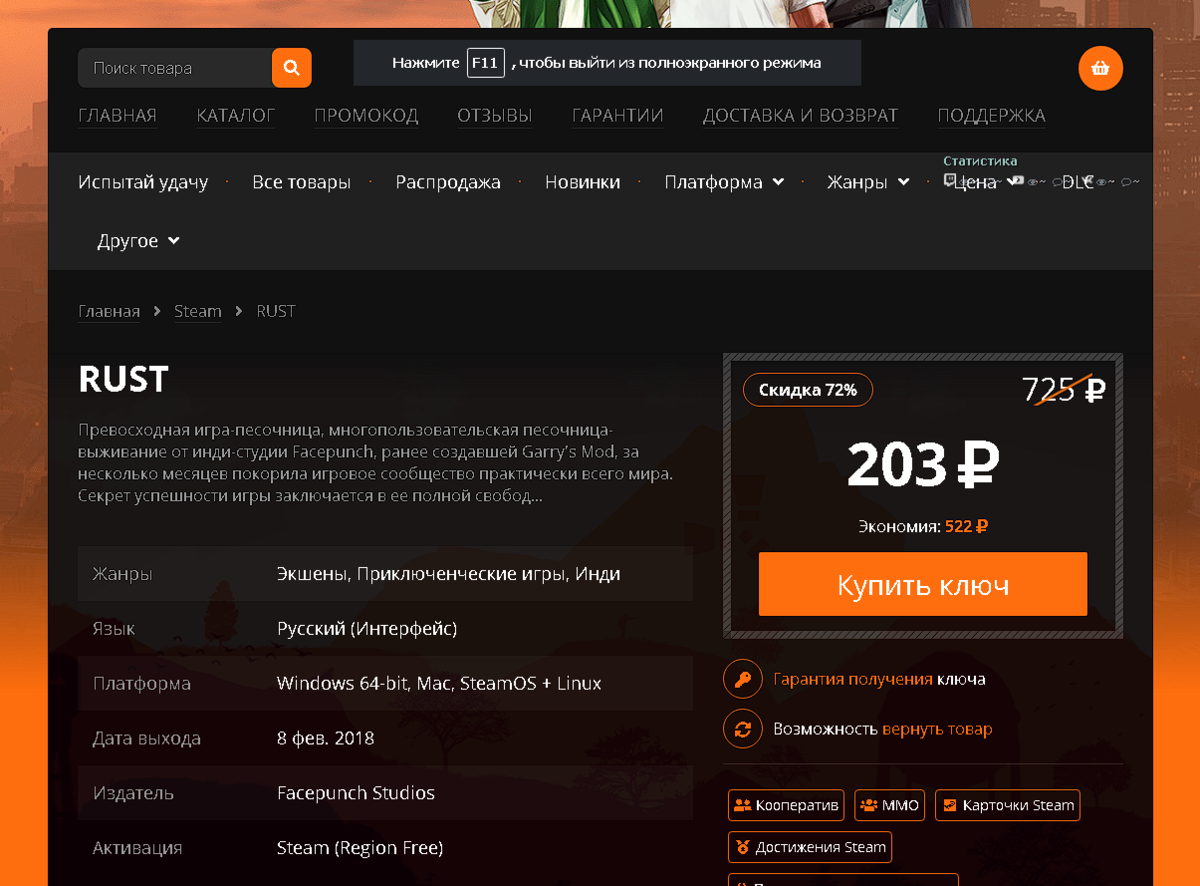Click the key guarantee icon
Viewport: 1200px width, 886px height.
pyautogui.click(x=743, y=679)
